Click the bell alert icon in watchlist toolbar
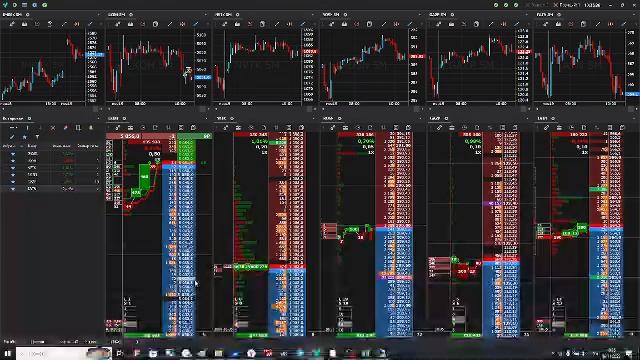This screenshot has width=640, height=360. (91, 128)
